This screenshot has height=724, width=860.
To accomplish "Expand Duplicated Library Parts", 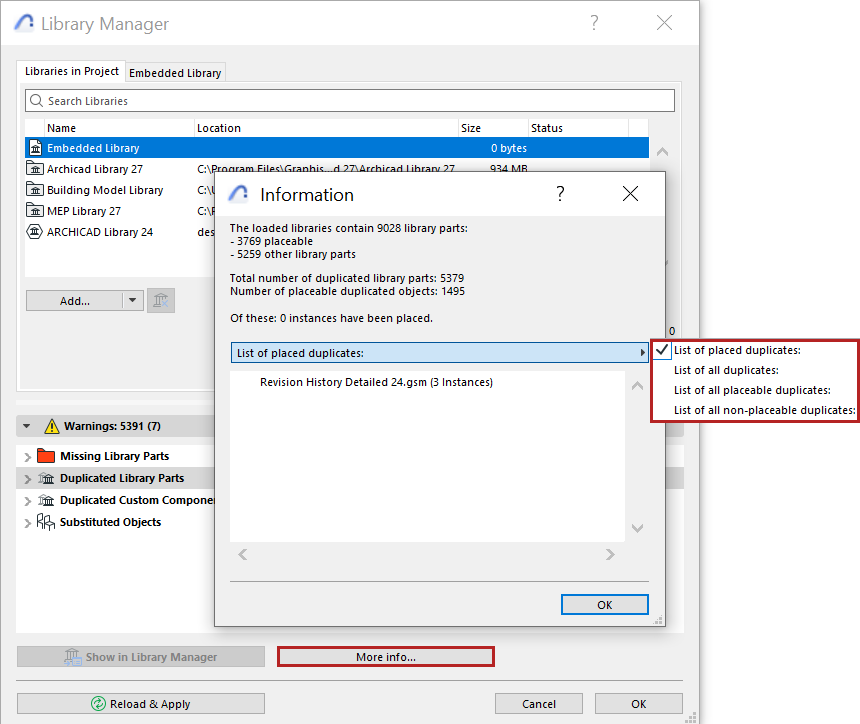I will click(27, 479).
